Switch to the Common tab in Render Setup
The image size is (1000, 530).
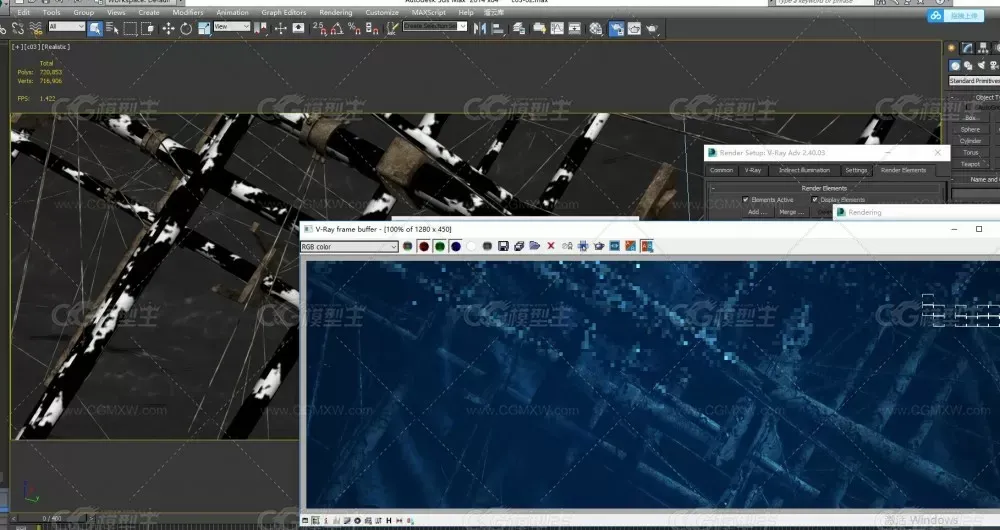point(721,170)
